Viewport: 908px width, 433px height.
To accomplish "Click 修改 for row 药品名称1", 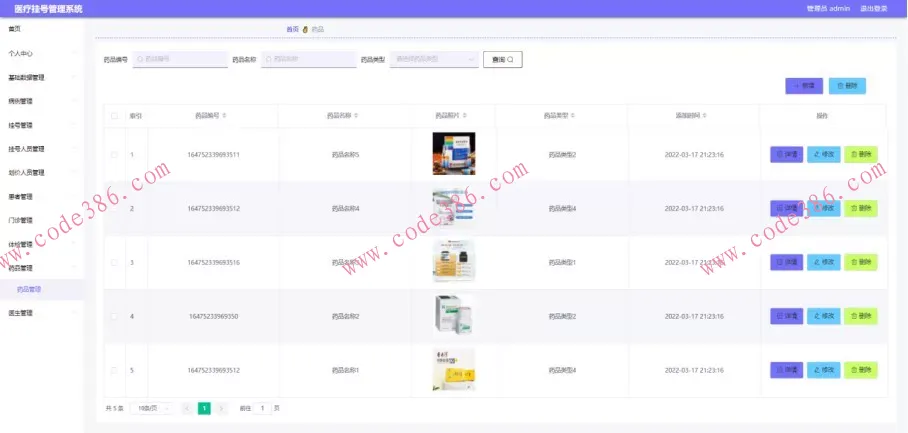I will (823, 370).
